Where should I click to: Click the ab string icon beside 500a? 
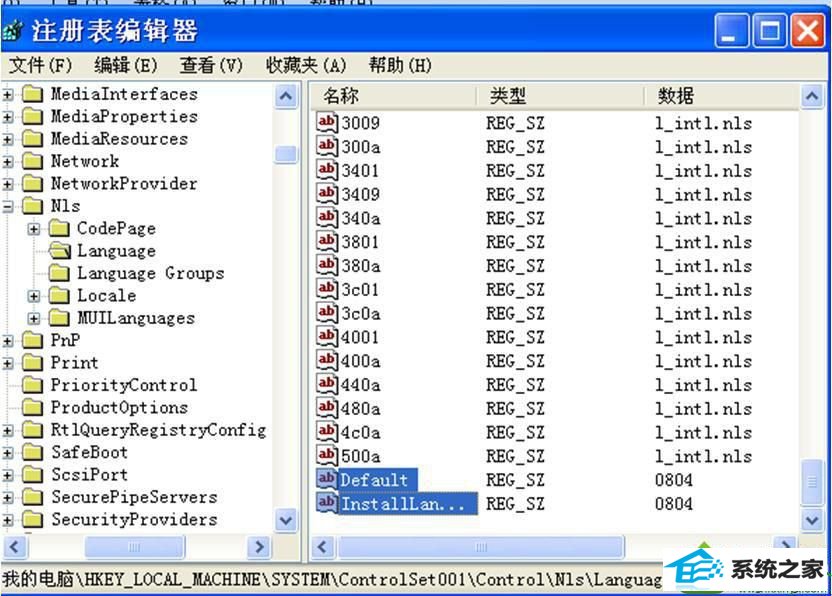coord(327,455)
